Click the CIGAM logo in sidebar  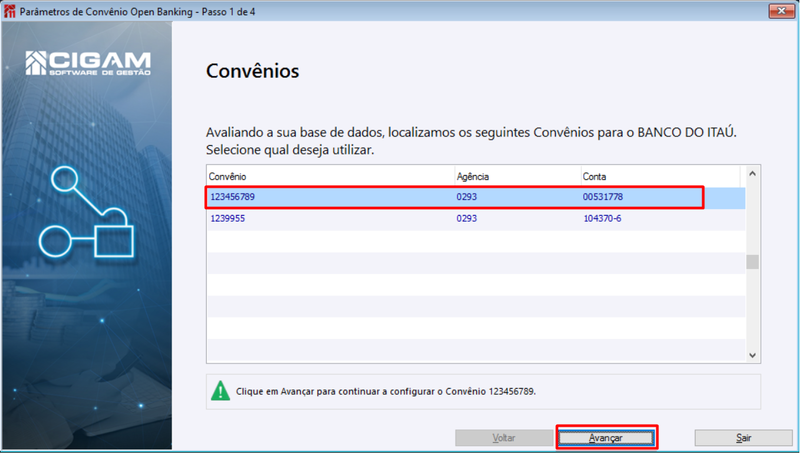click(88, 63)
